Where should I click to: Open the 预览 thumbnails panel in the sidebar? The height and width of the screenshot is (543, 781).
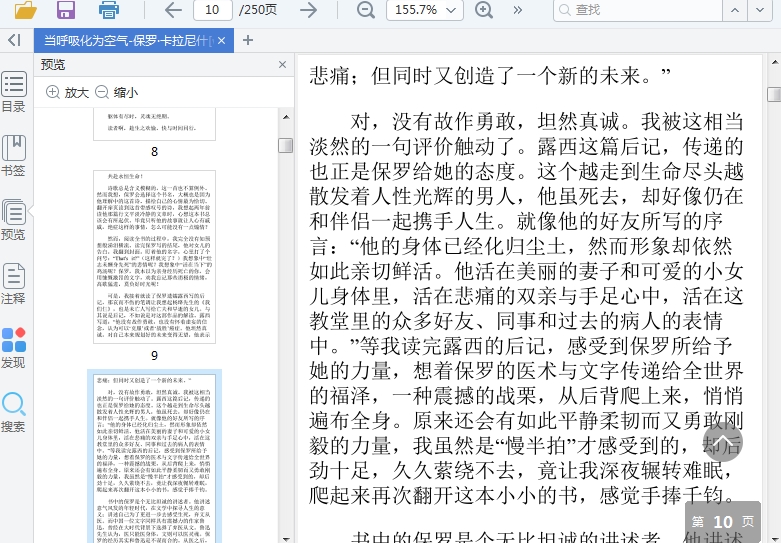pos(13,220)
